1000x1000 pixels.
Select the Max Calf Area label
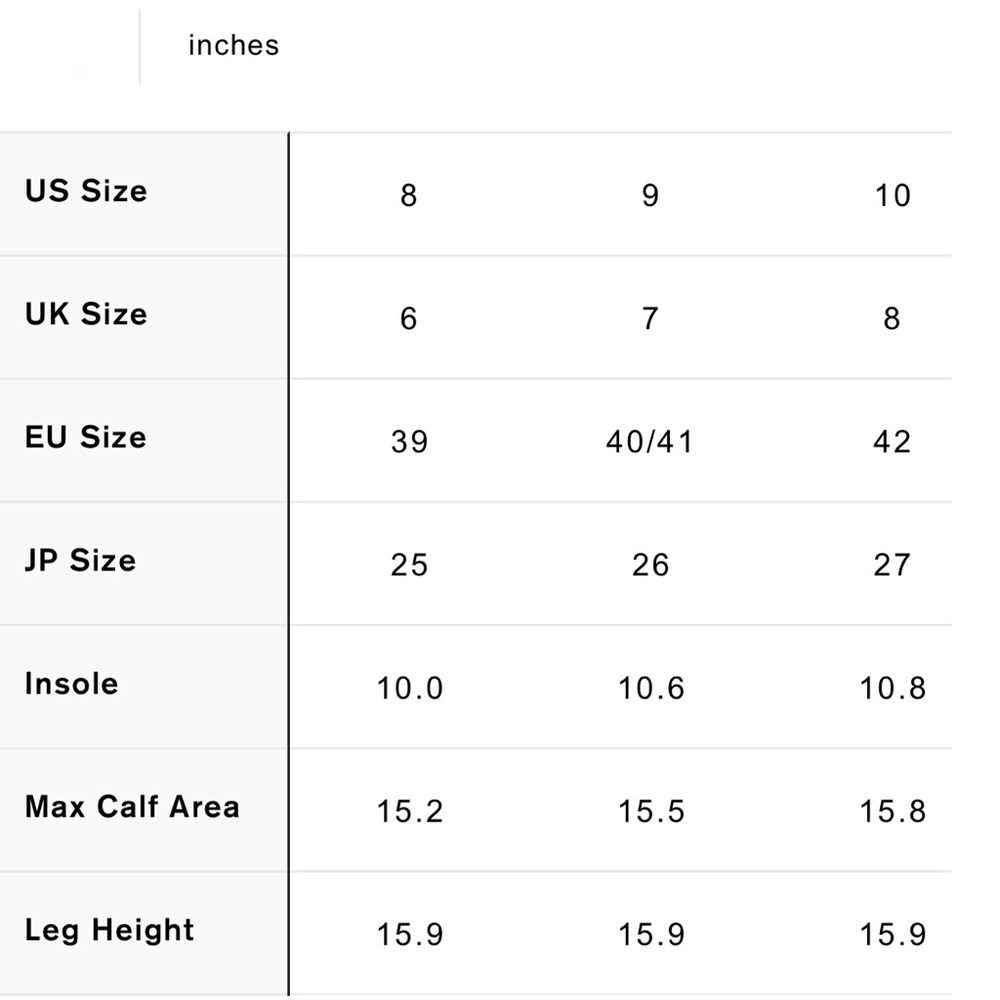[x=132, y=807]
